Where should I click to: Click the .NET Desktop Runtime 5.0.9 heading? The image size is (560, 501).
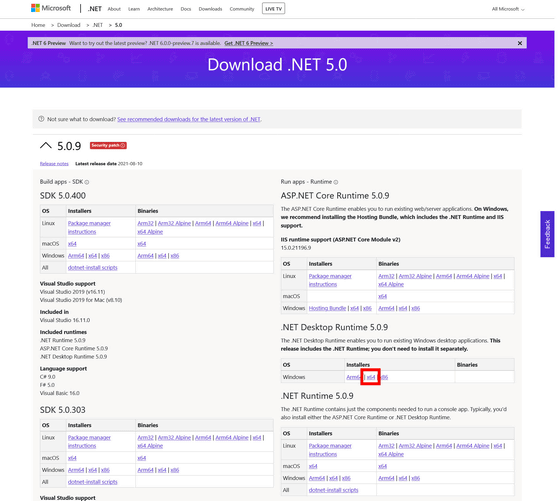[x=334, y=327]
